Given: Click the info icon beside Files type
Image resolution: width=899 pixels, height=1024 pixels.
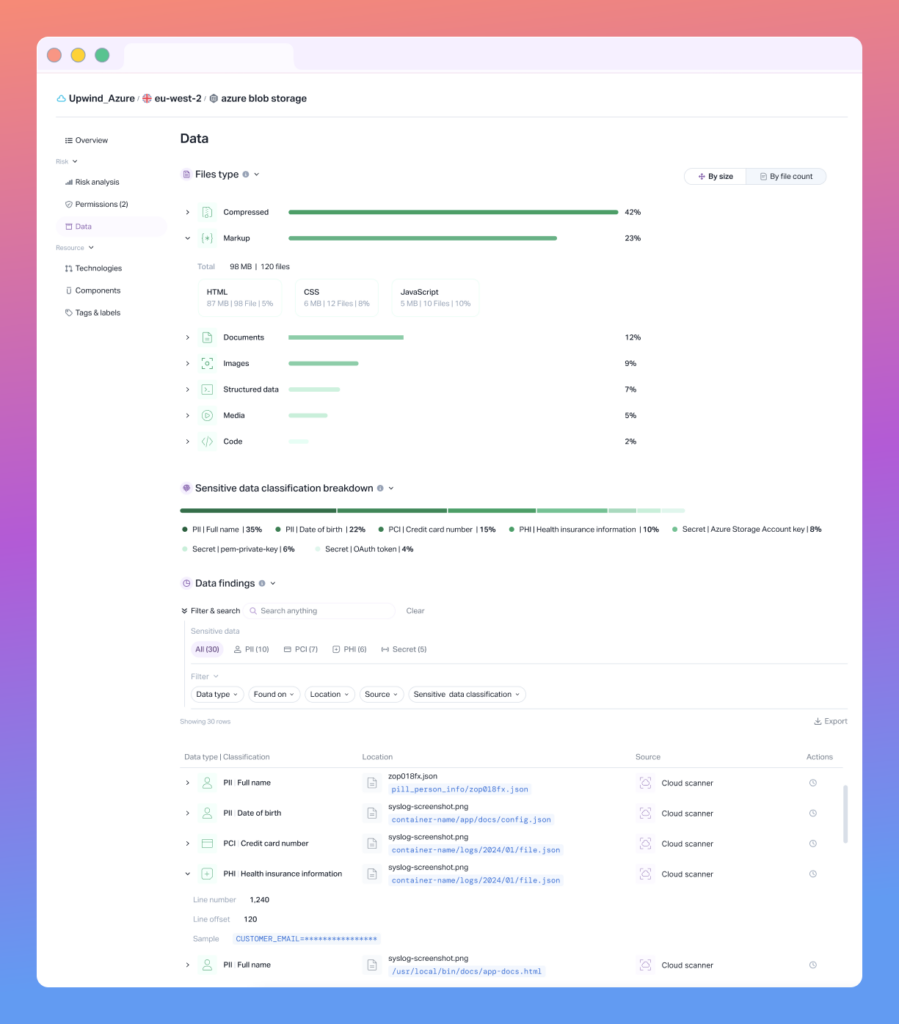Looking at the screenshot, I should (246, 174).
